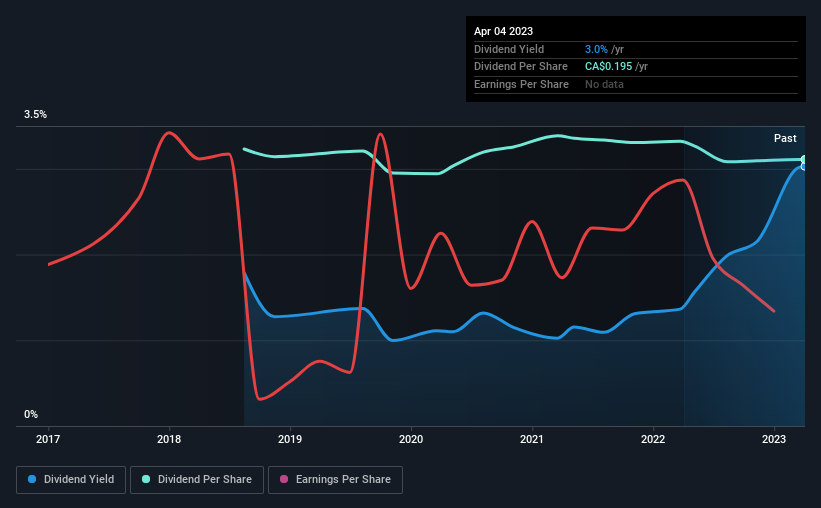Toggle the Earnings Per Share legend button
This screenshot has width=821, height=508.
tap(335, 480)
